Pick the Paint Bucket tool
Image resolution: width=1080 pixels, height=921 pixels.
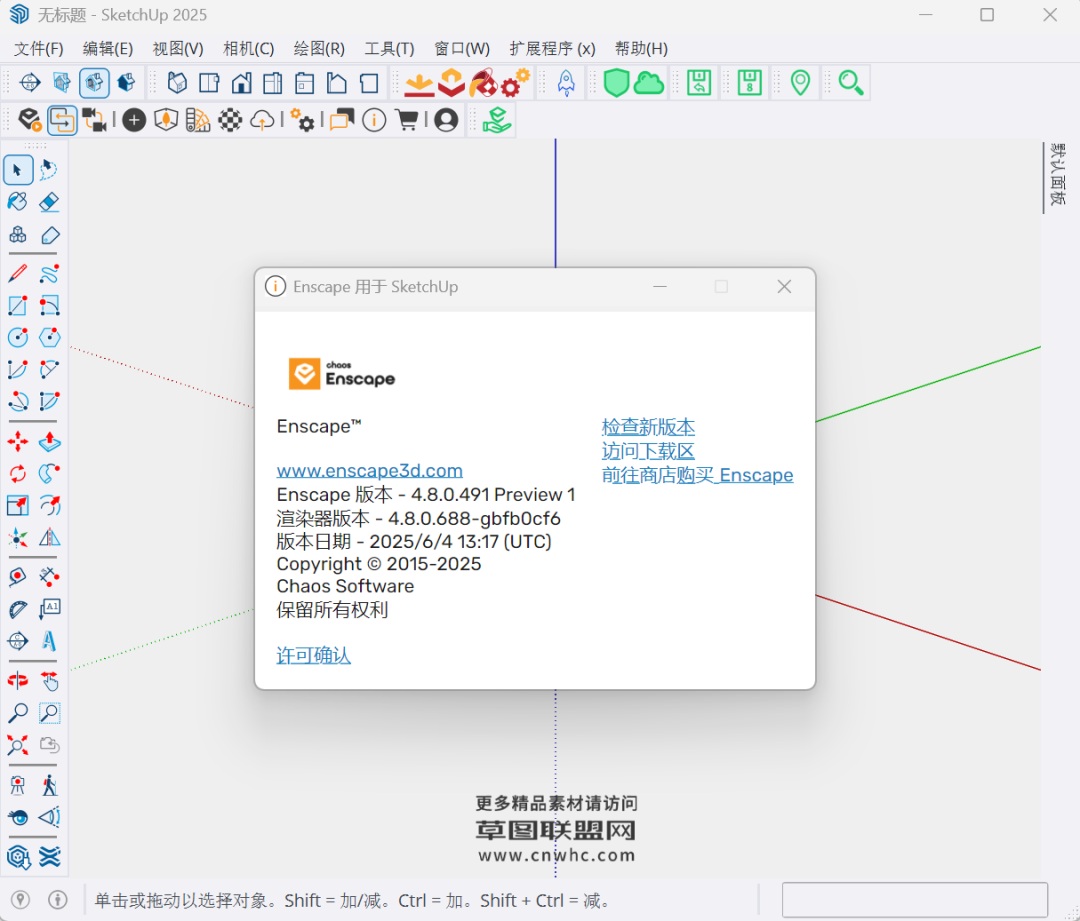[18, 202]
